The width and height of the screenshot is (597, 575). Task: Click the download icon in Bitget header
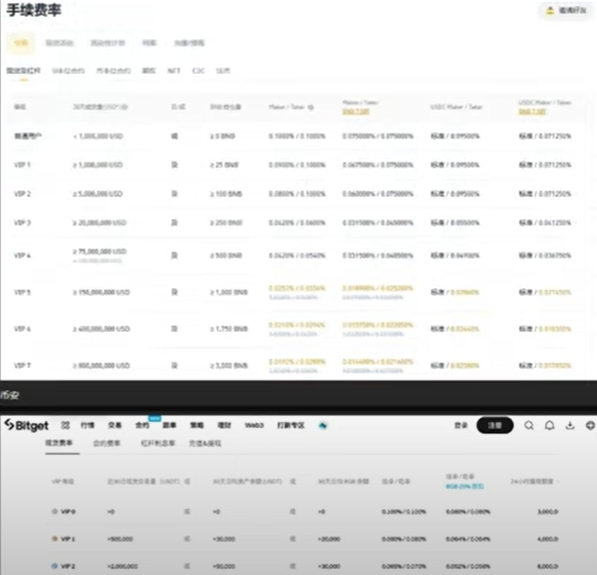570,425
